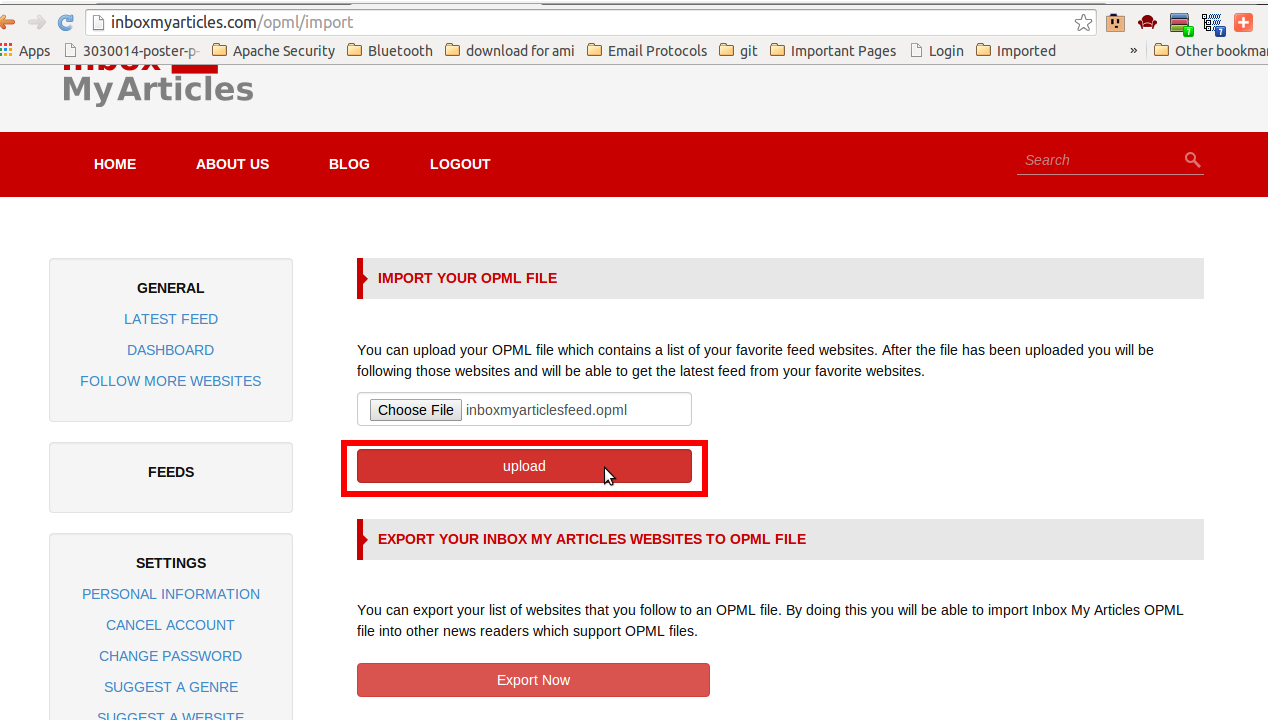Open the git bookmark folder
Viewport: 1268px width, 720px height.
click(739, 50)
